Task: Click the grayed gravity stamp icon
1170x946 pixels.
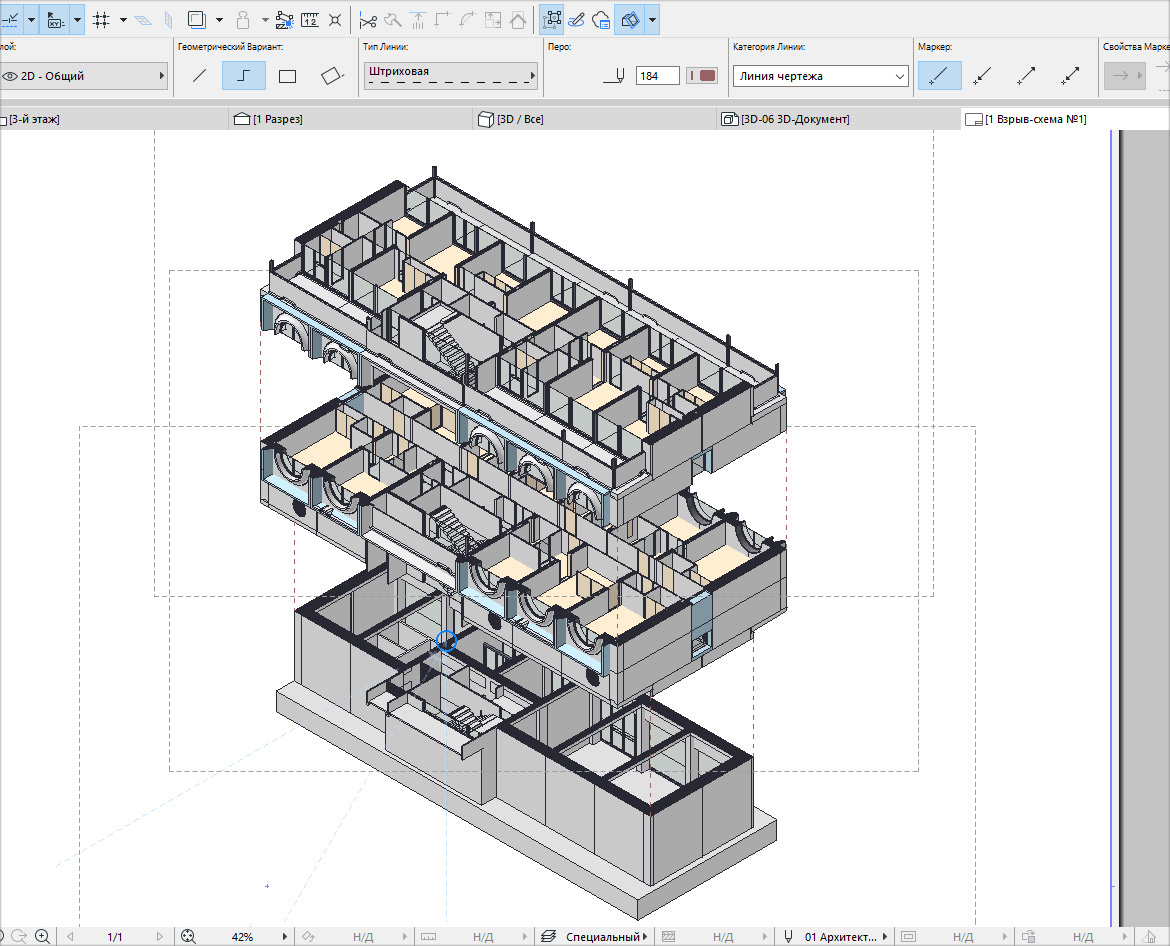Action: 243,20
